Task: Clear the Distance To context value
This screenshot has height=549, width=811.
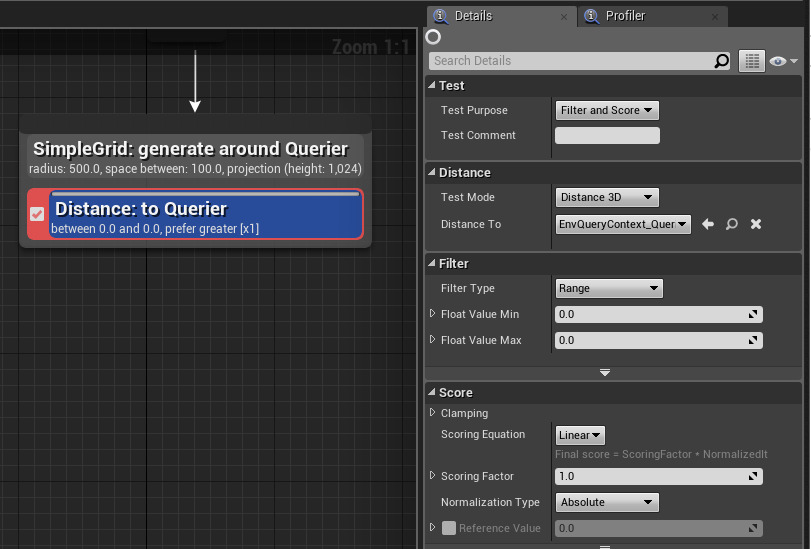Action: click(x=756, y=224)
